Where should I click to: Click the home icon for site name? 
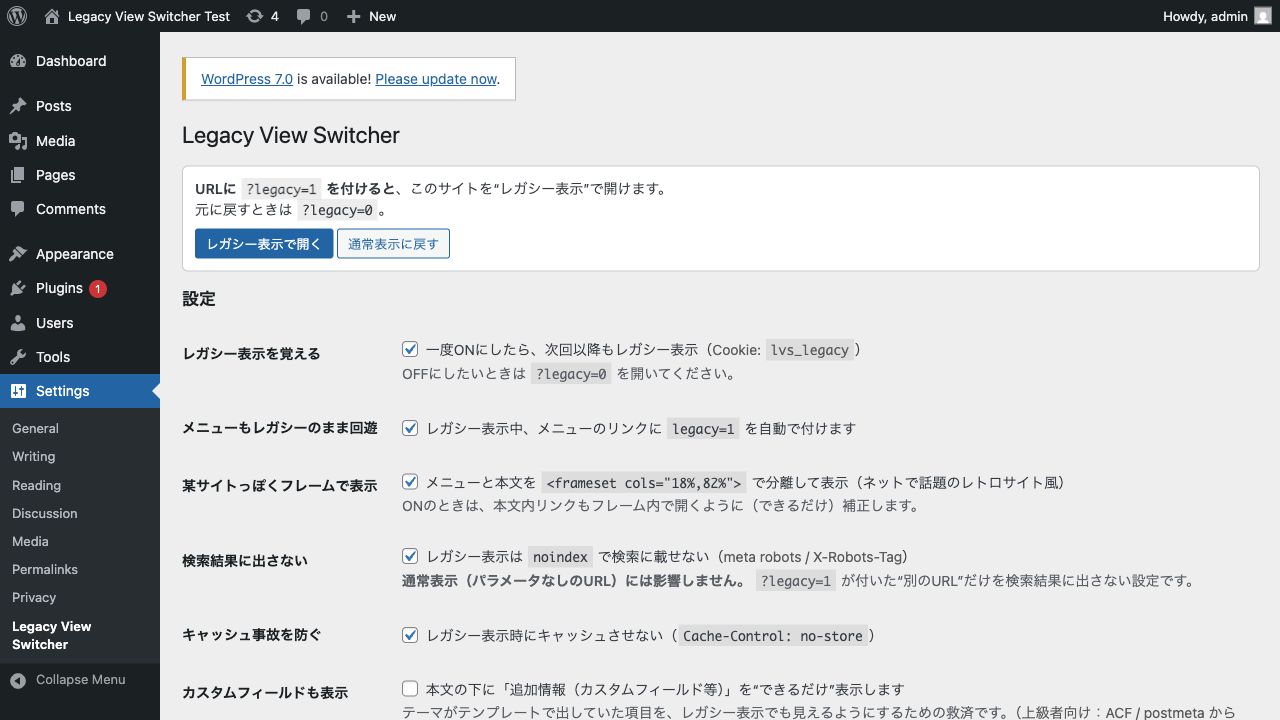point(52,16)
